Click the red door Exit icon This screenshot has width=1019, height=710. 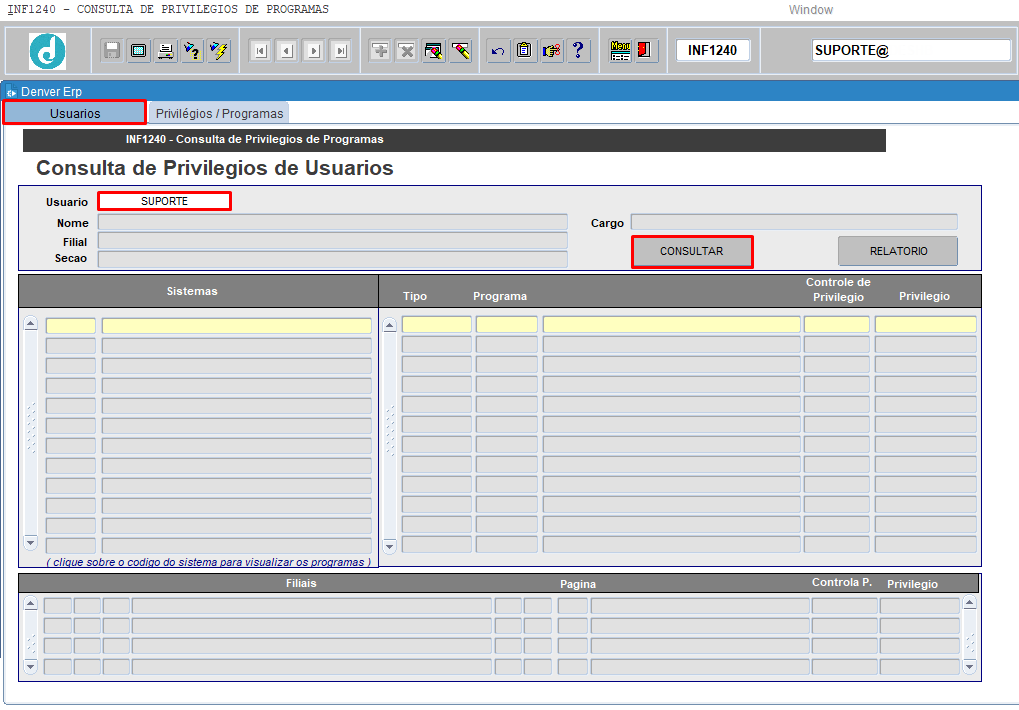point(645,51)
